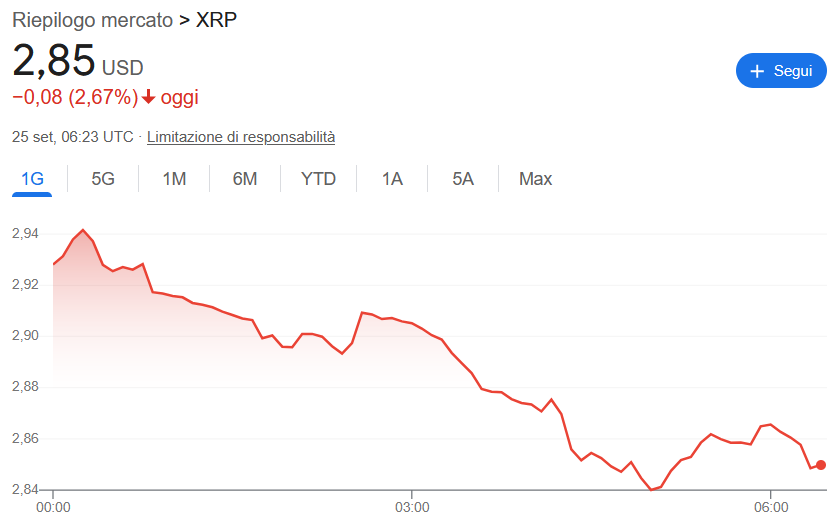
Task: Choose the 5A chart range tab
Action: pyautogui.click(x=462, y=179)
